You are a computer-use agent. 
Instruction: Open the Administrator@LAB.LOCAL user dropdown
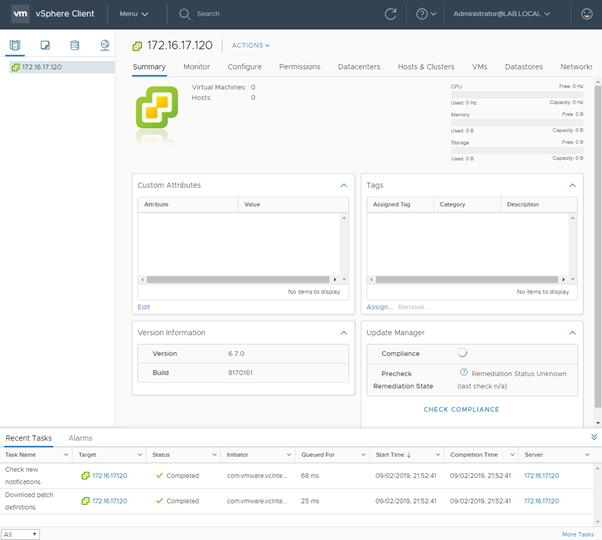(501, 14)
